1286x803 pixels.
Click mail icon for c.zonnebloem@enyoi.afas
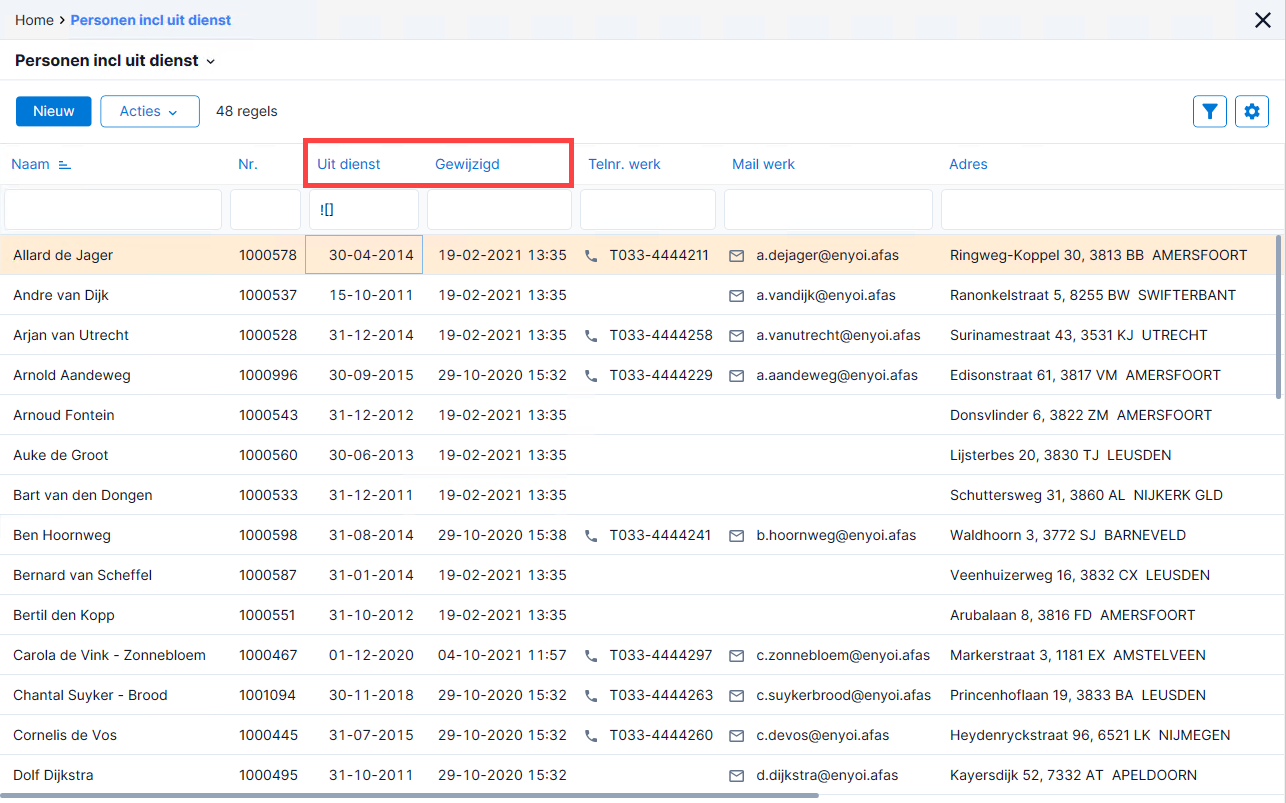(x=737, y=656)
